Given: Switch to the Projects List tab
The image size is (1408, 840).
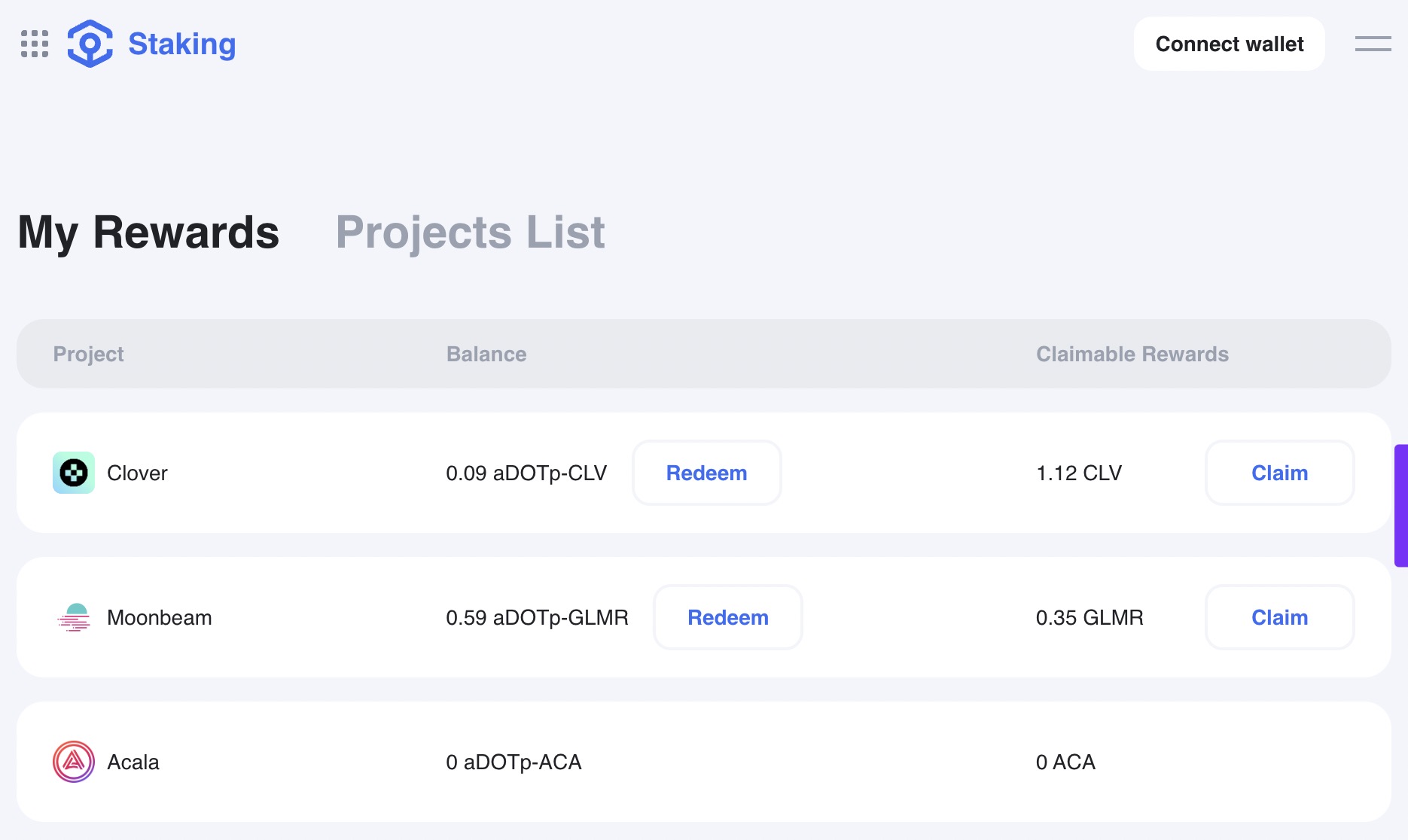Looking at the screenshot, I should [x=471, y=233].
